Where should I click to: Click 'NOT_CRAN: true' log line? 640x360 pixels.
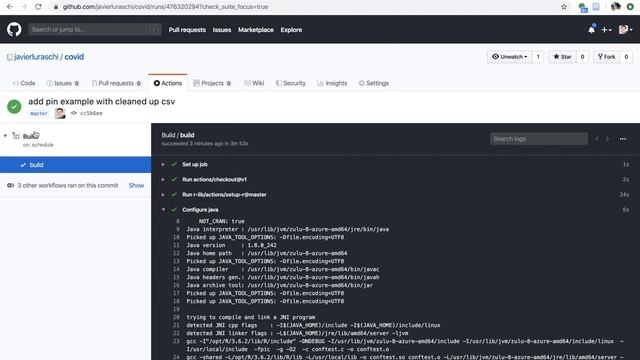222,221
